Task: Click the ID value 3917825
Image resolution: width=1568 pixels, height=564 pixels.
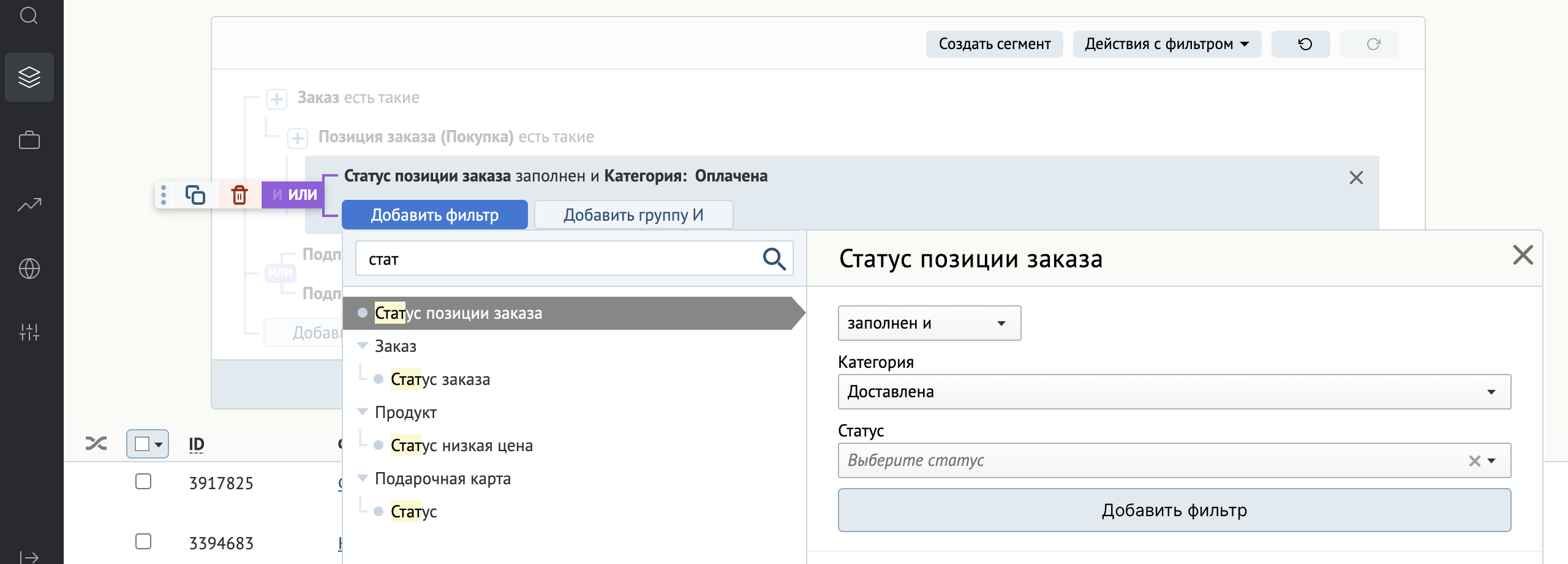Action: [221, 483]
